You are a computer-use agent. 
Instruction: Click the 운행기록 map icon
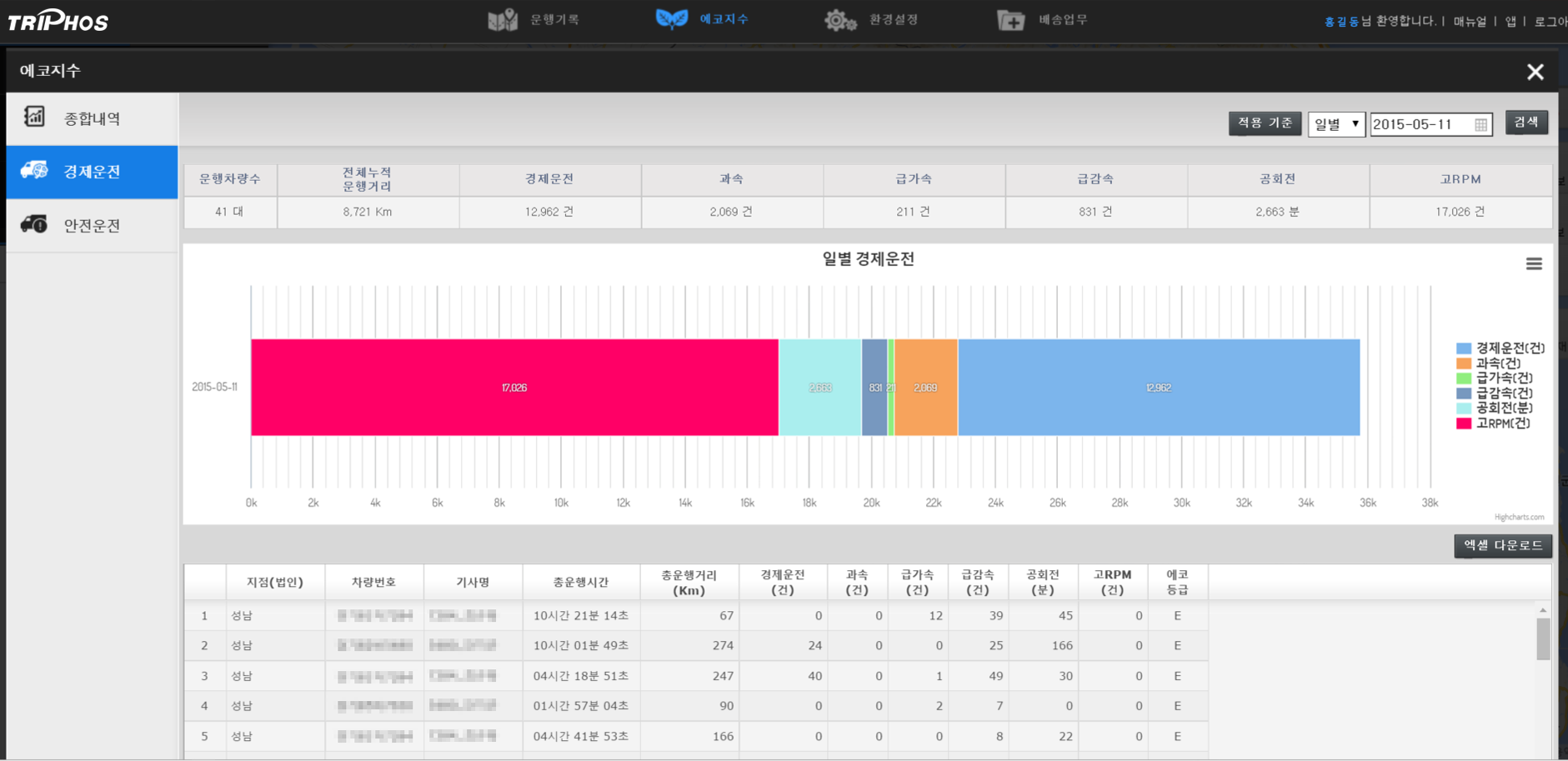503,20
